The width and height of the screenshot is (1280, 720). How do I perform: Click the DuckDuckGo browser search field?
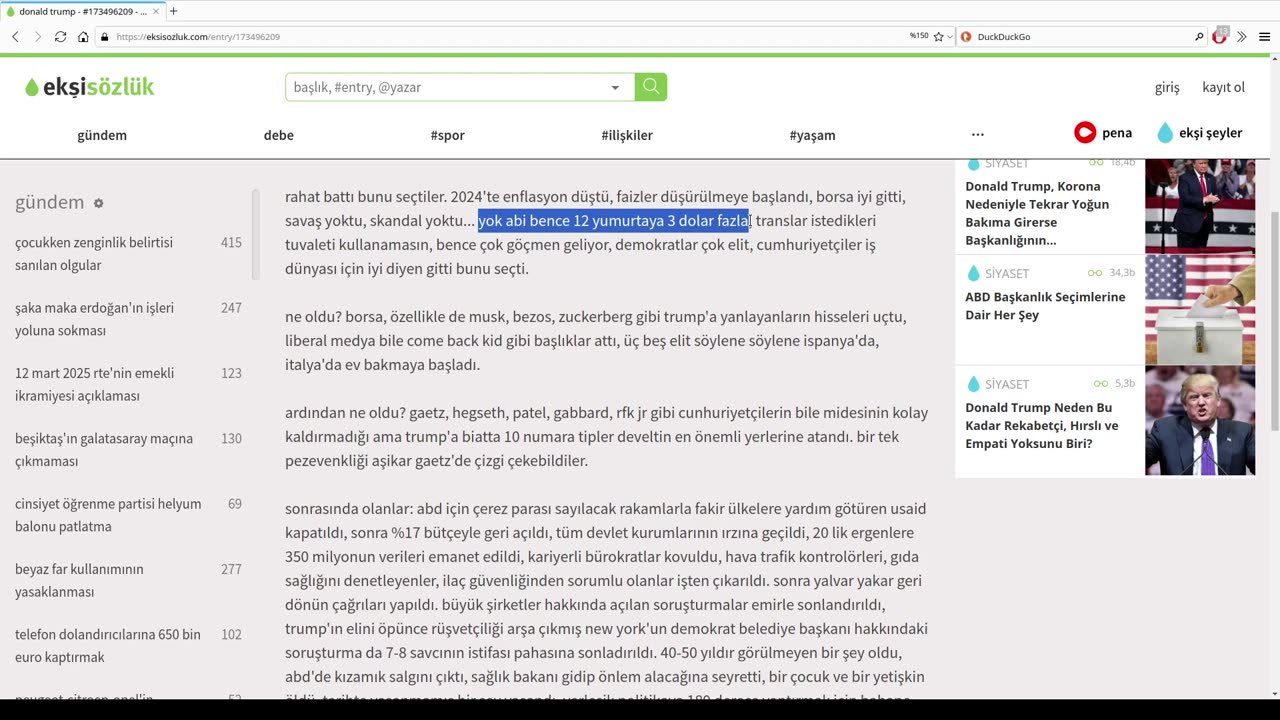pyautogui.click(x=1080, y=37)
